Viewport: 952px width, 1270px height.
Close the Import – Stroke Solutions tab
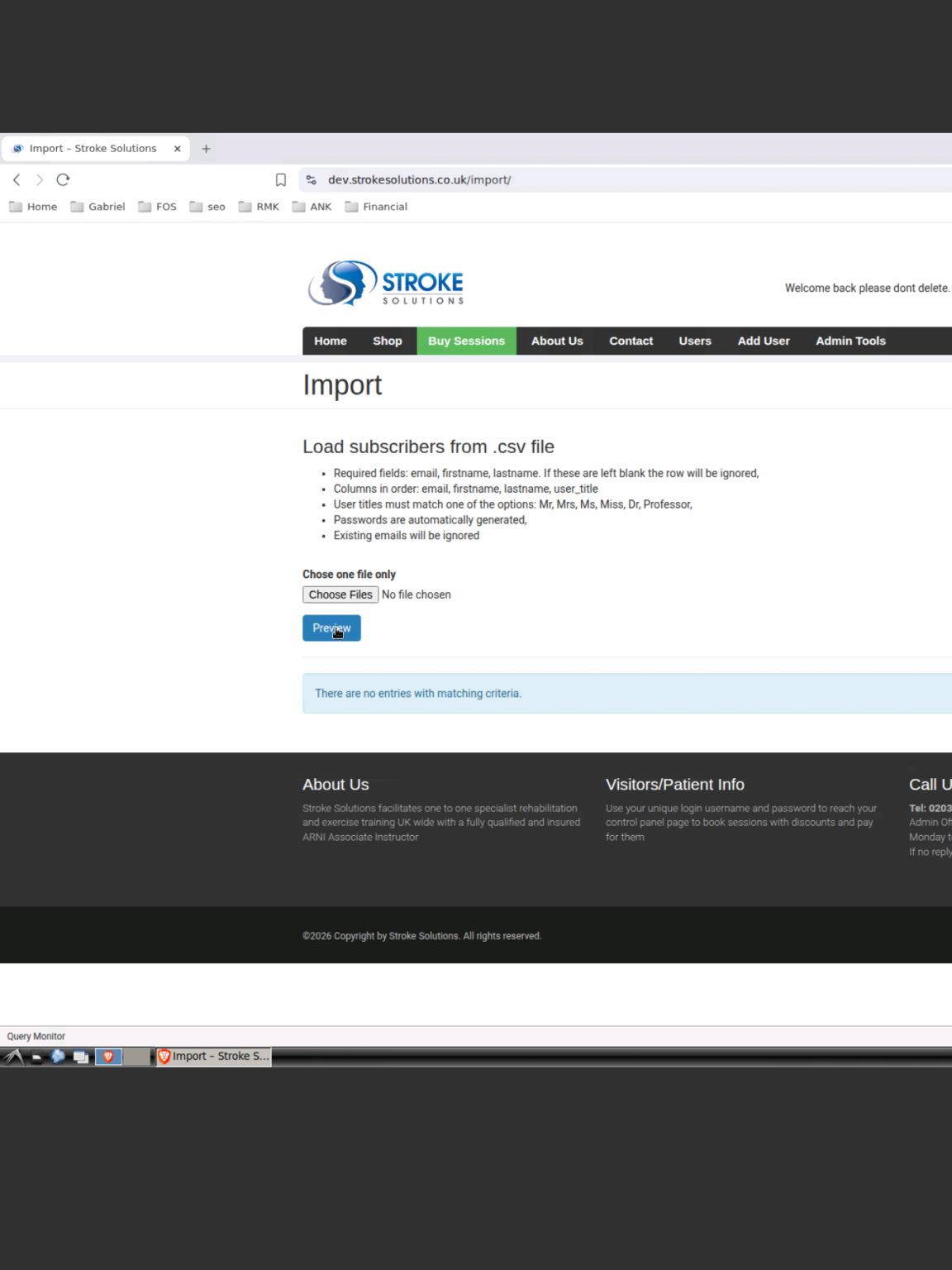click(x=177, y=149)
